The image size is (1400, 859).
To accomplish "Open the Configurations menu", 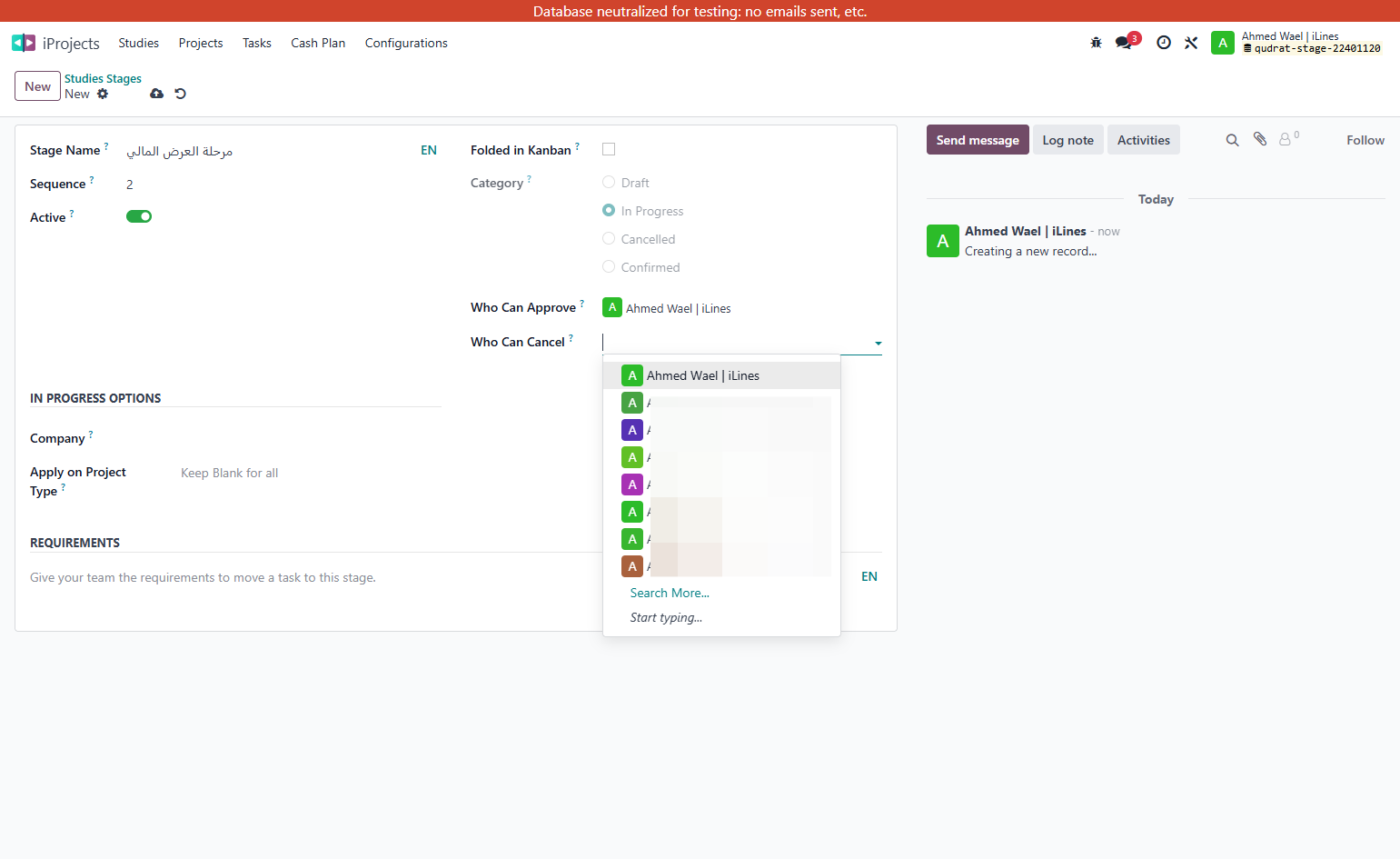I will [x=406, y=43].
